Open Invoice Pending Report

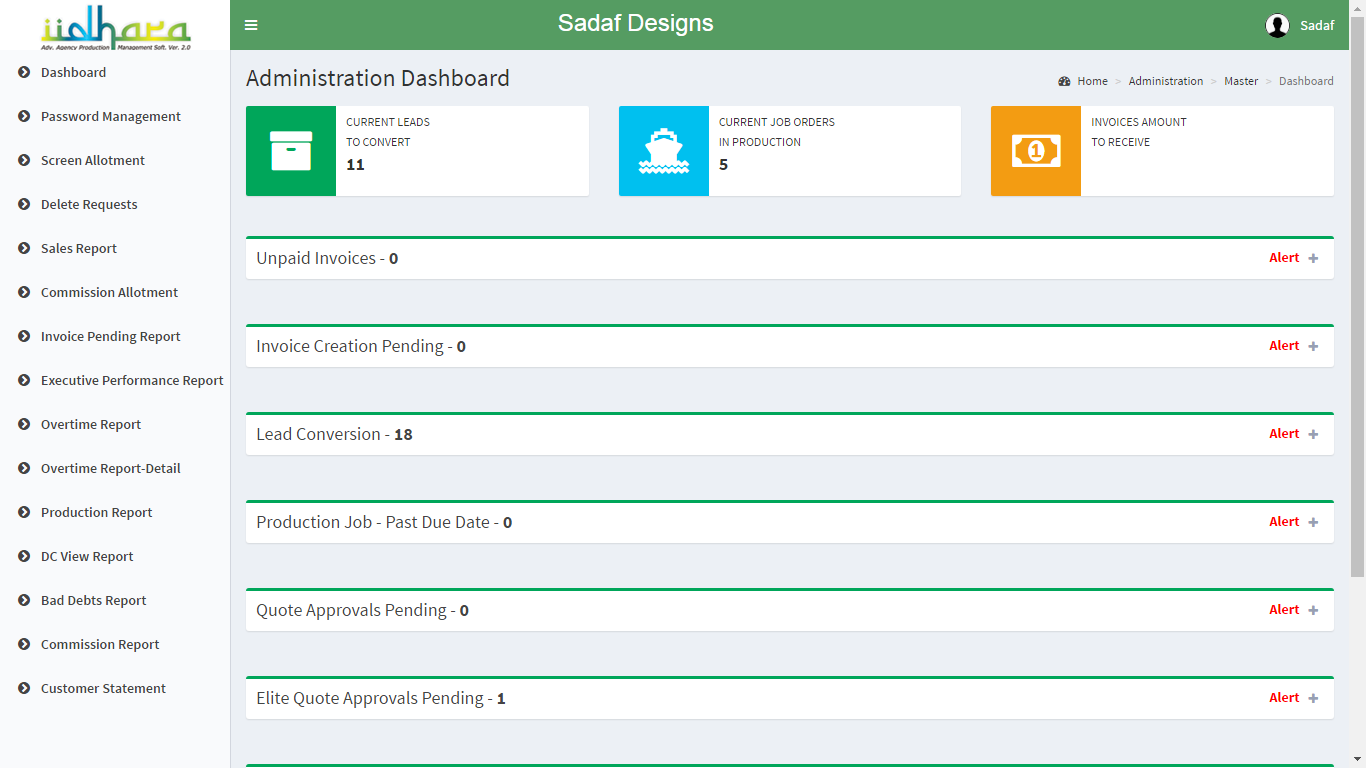[110, 336]
